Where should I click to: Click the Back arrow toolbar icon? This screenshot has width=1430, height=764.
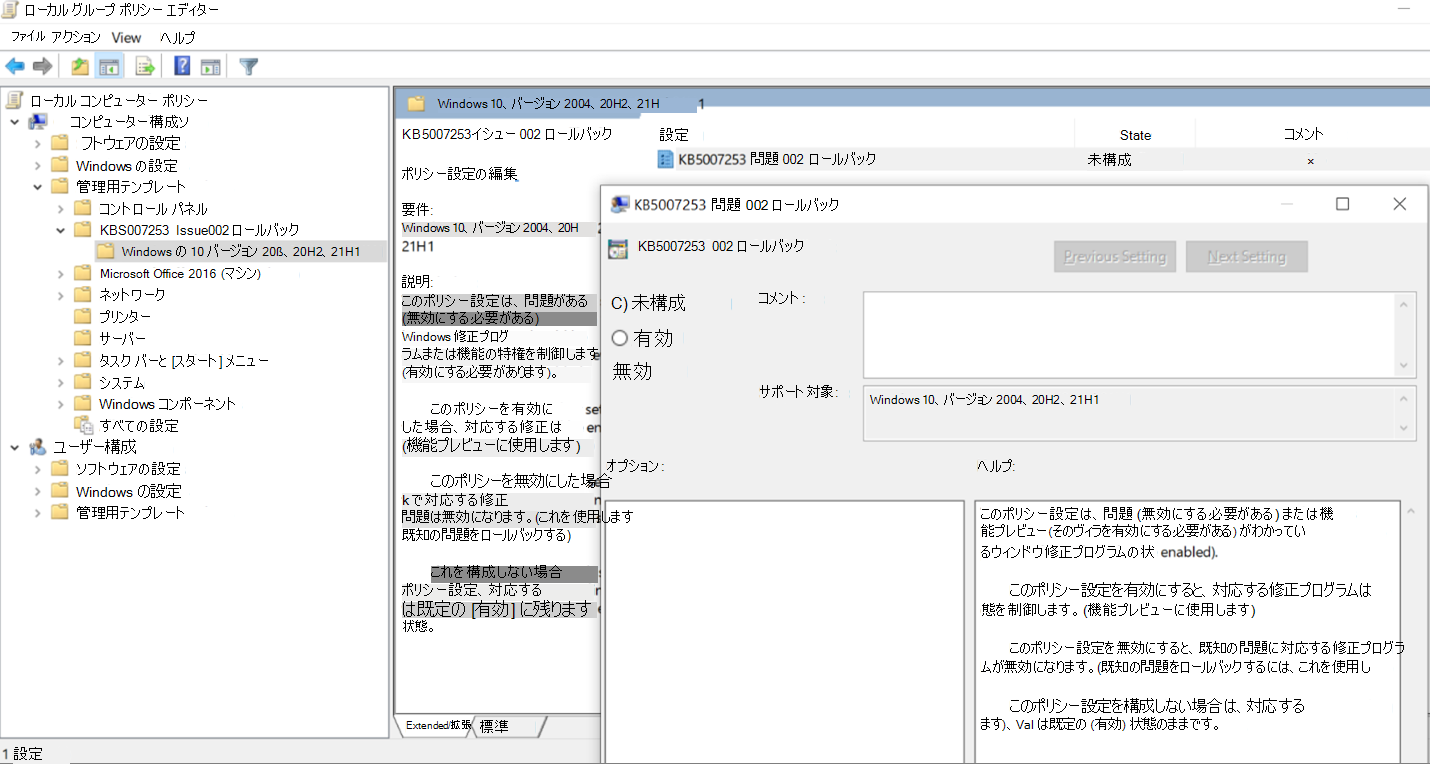point(15,67)
